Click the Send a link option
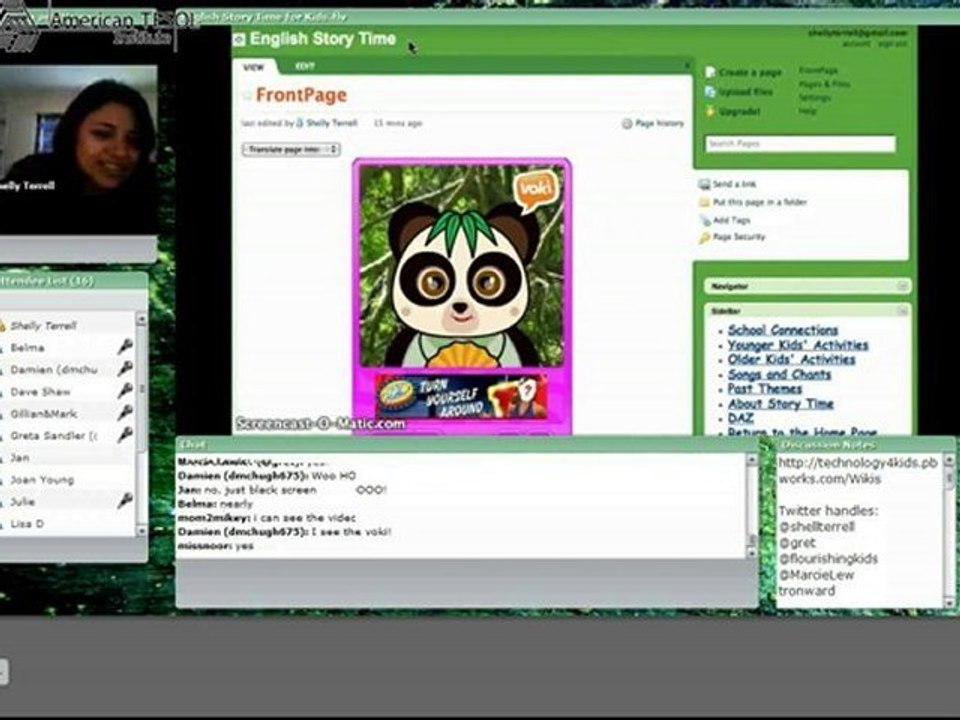Image resolution: width=960 pixels, height=720 pixels. tap(735, 184)
